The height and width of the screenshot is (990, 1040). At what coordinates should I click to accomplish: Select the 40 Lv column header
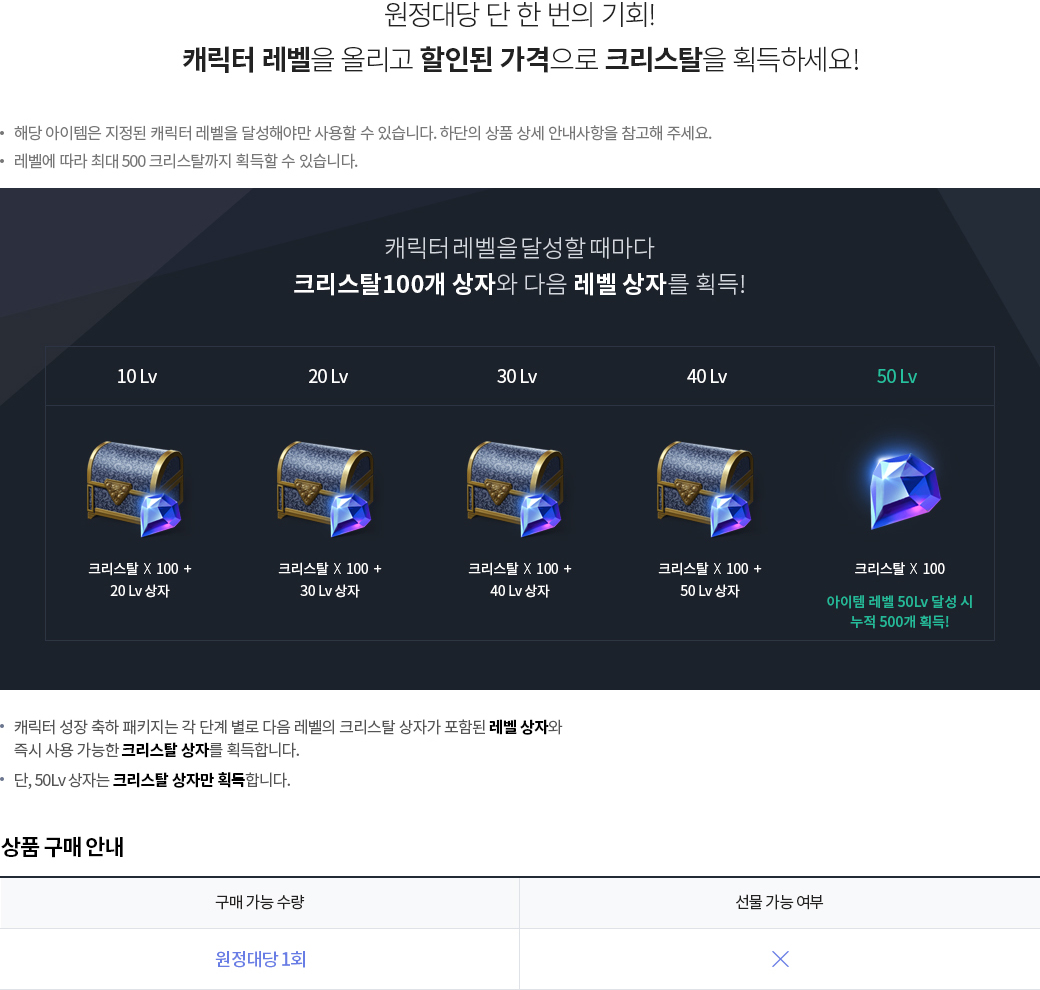pos(707,377)
